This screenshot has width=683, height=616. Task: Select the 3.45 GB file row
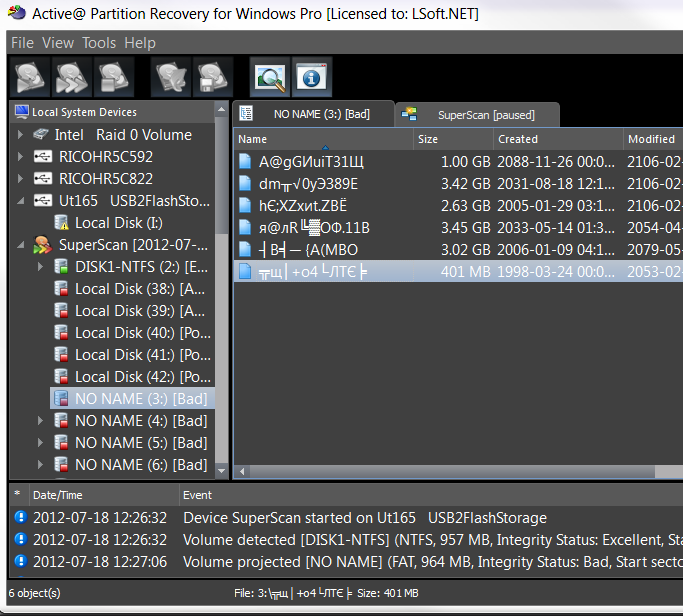[x=458, y=227]
